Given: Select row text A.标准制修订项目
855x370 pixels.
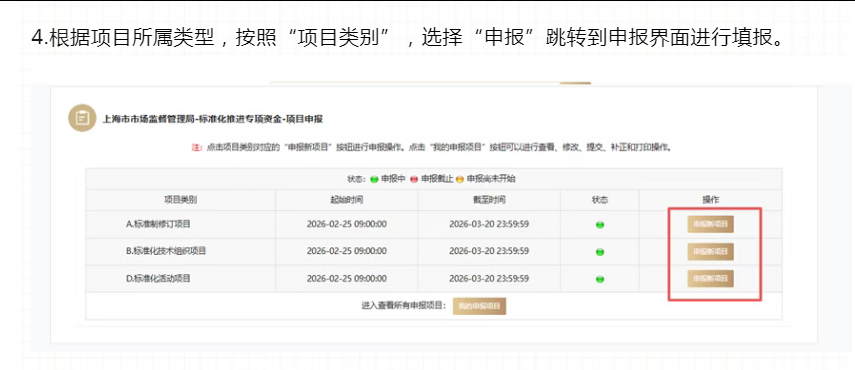Looking at the screenshot, I should click(158, 224).
